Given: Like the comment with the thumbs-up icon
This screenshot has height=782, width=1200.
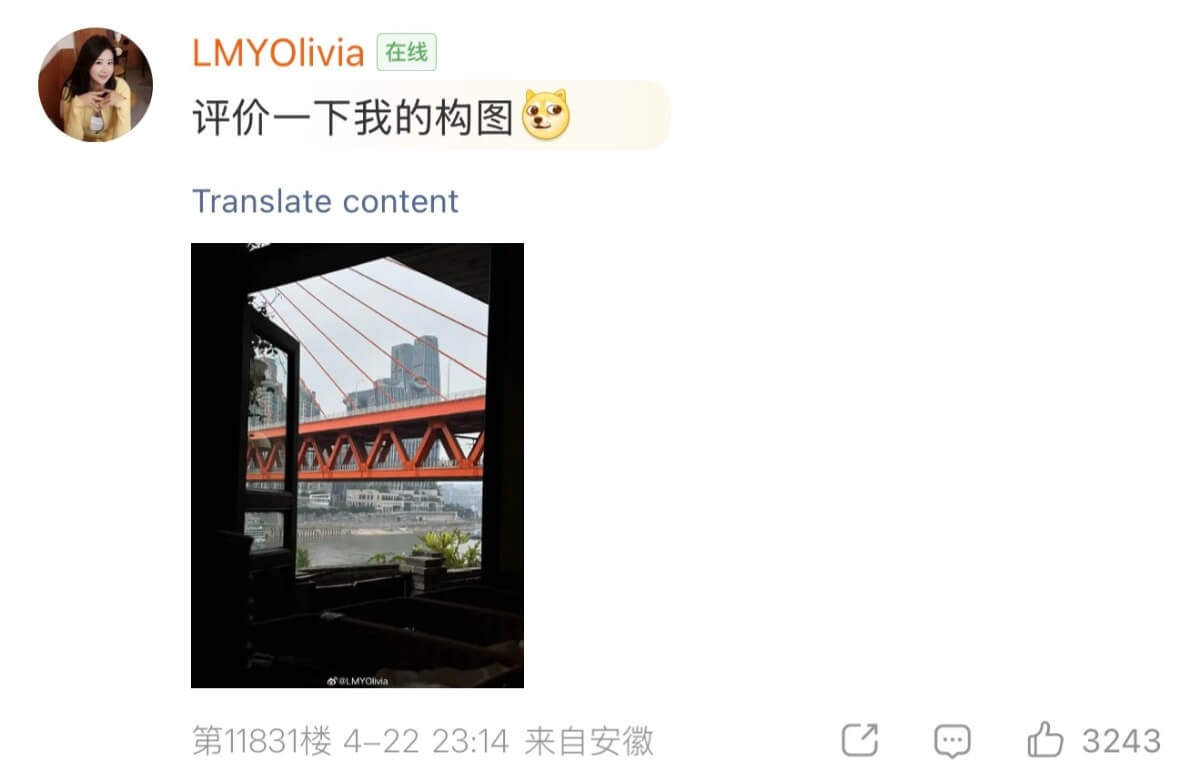Looking at the screenshot, I should [1045, 740].
